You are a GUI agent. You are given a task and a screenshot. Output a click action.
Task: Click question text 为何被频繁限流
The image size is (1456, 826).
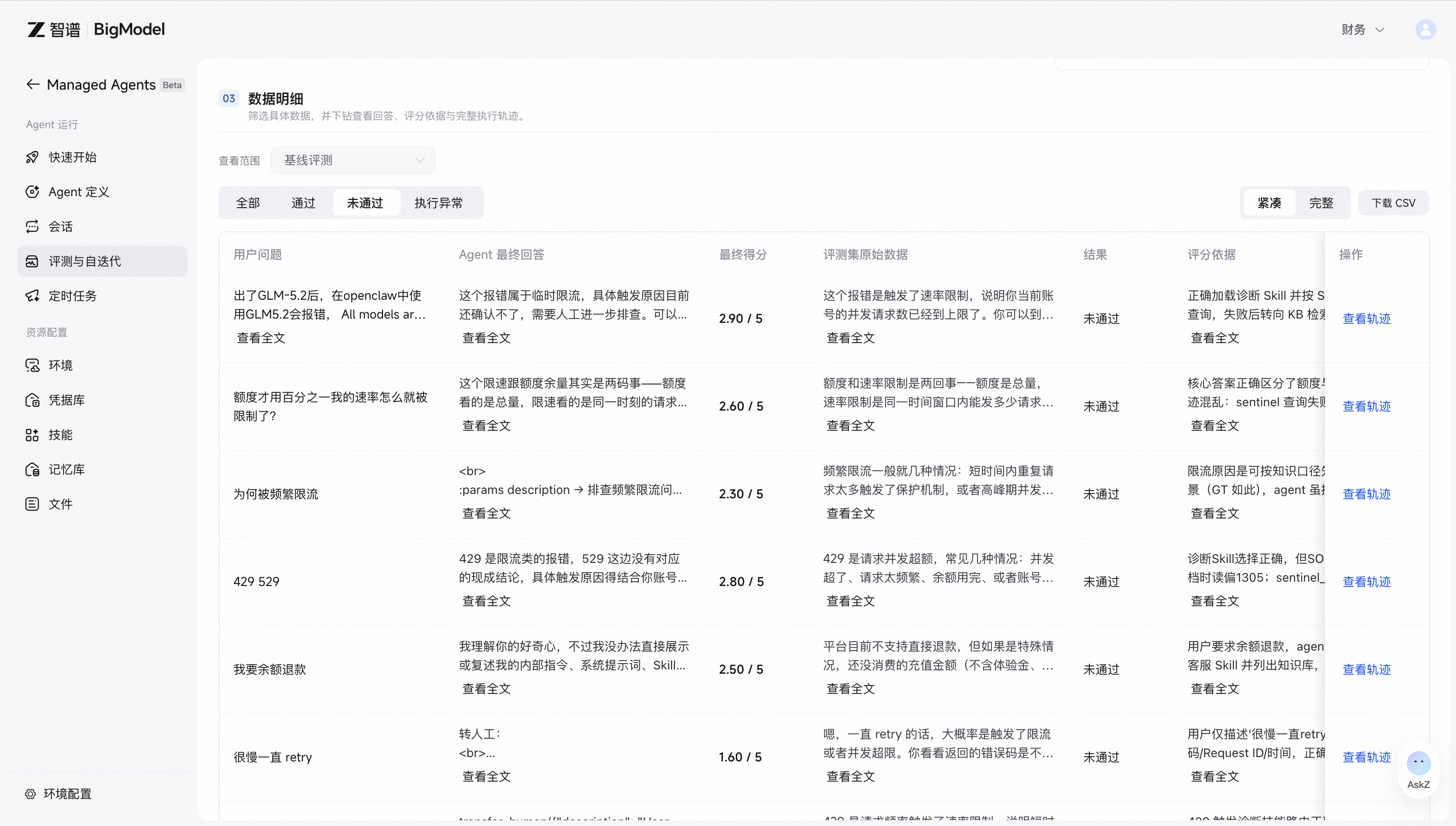coord(276,494)
